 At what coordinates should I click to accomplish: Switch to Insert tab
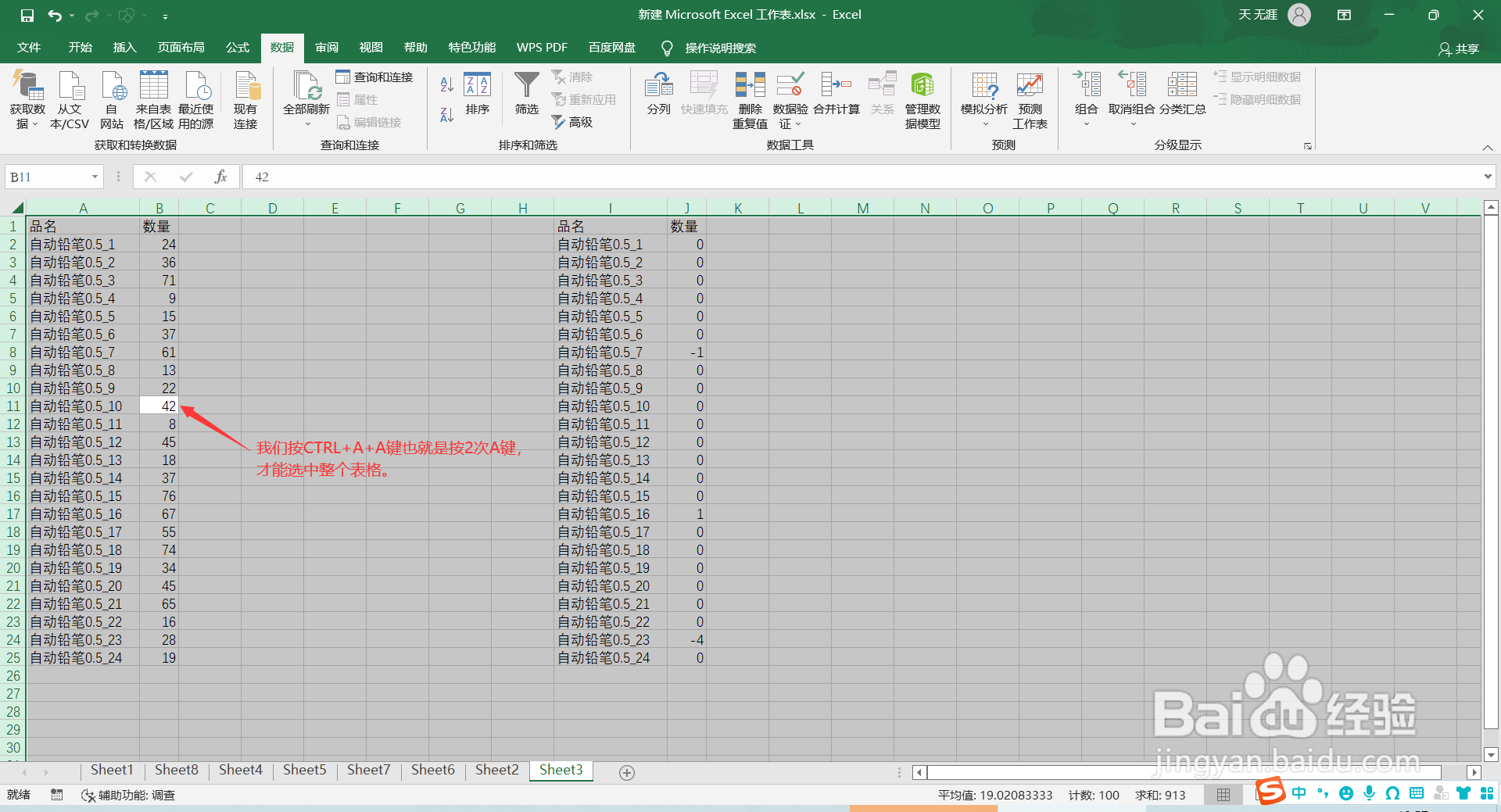pyautogui.click(x=124, y=48)
